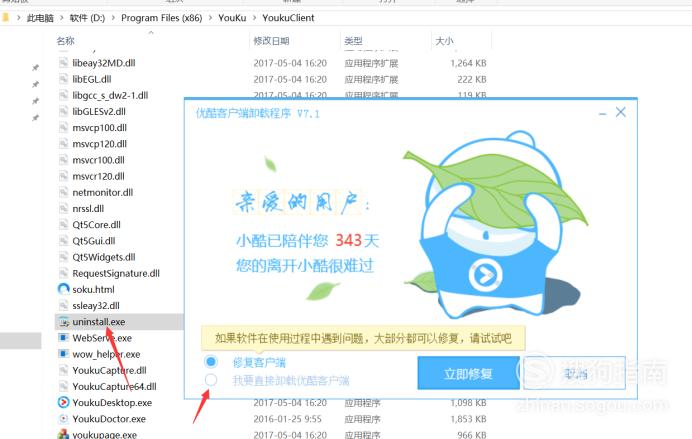Open 此电脑 in the breadcrumb path

[40, 18]
